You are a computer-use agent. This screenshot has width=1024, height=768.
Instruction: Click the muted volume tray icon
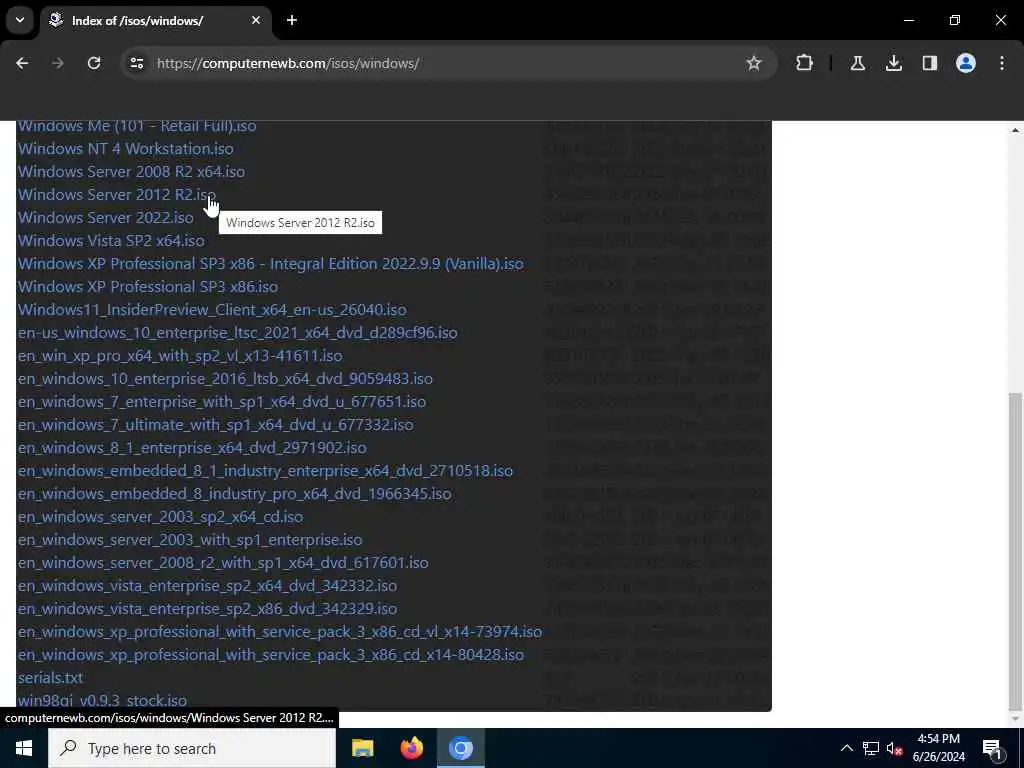pyautogui.click(x=894, y=748)
